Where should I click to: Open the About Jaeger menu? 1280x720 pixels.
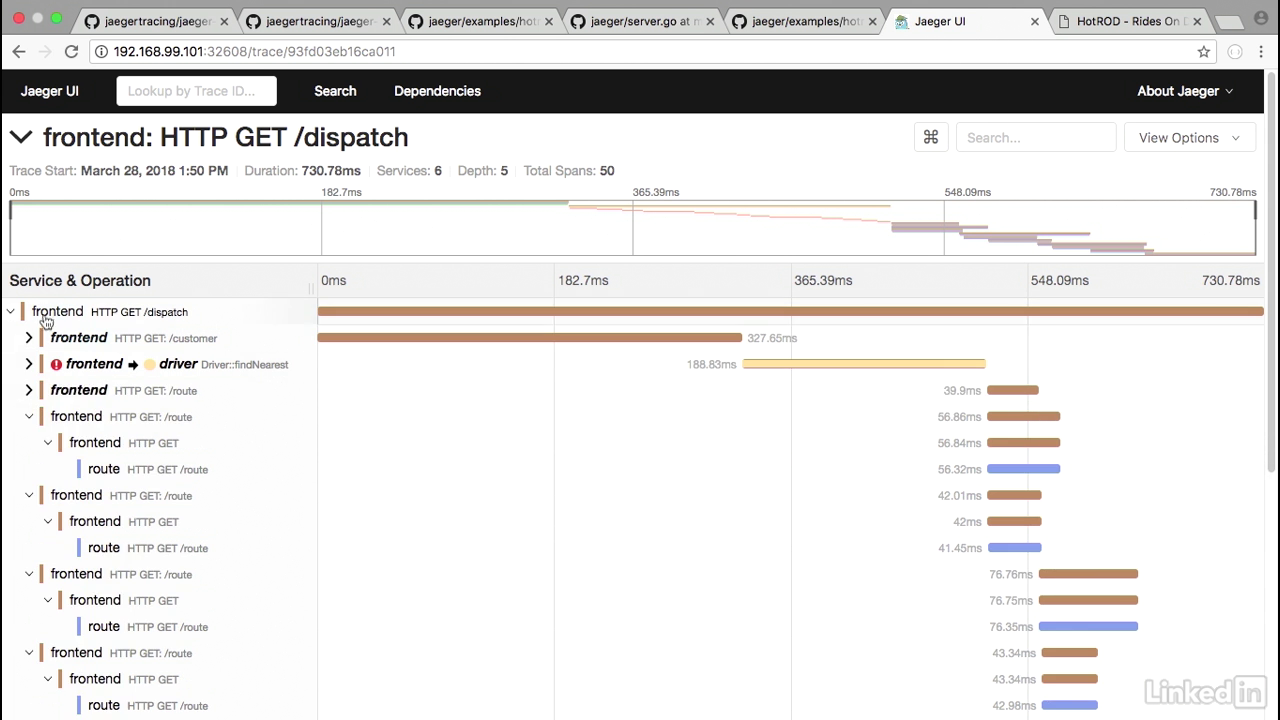pyautogui.click(x=1185, y=91)
